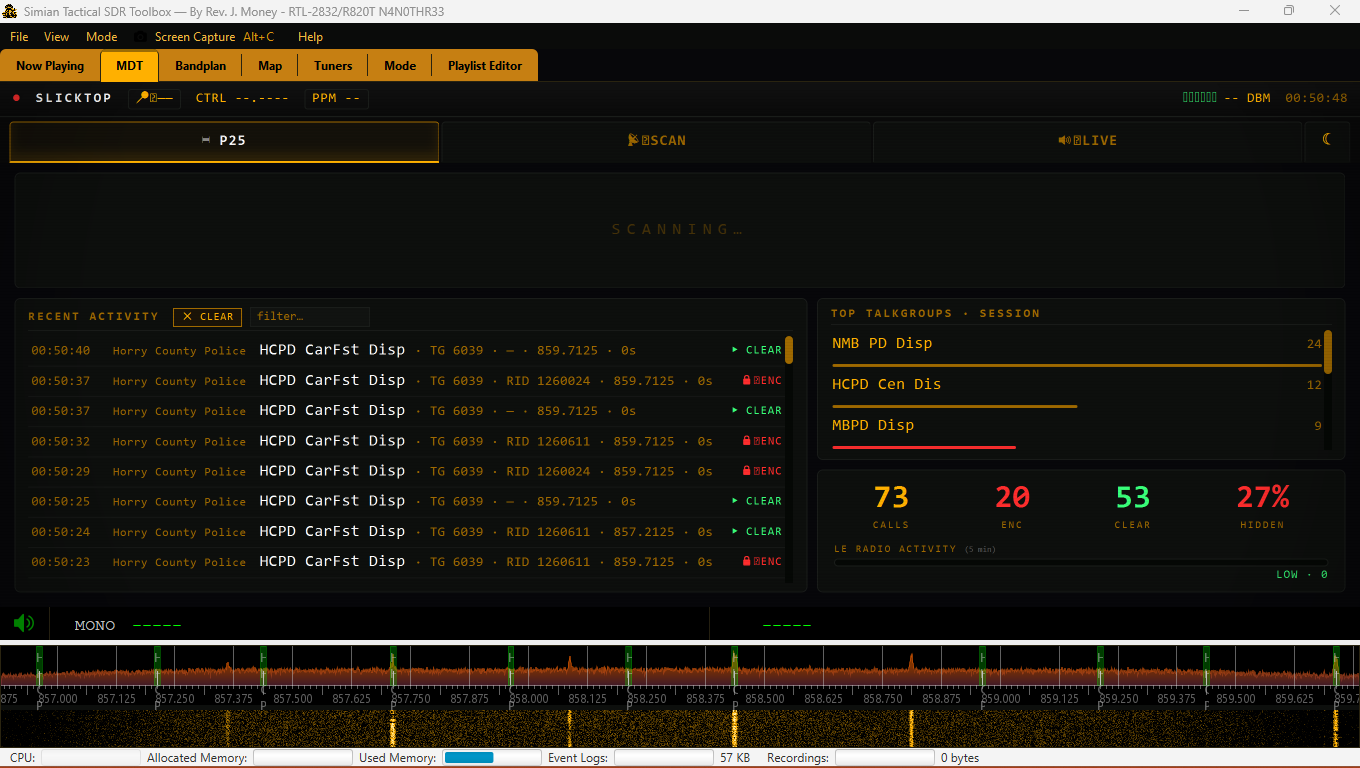Click the 27% HIDDEN statistic
Viewport: 1360px width, 768px height.
pyautogui.click(x=1262, y=505)
